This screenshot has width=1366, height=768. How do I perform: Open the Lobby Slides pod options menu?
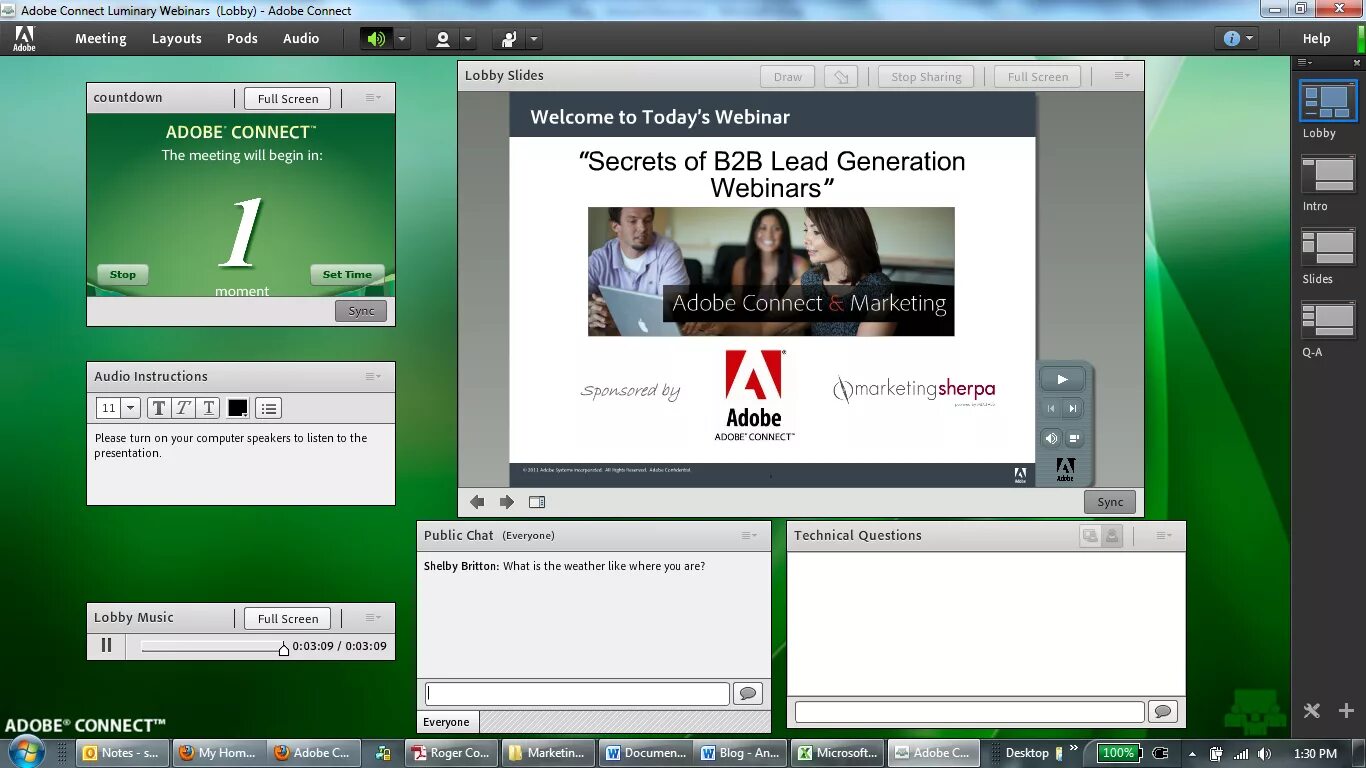click(1122, 76)
